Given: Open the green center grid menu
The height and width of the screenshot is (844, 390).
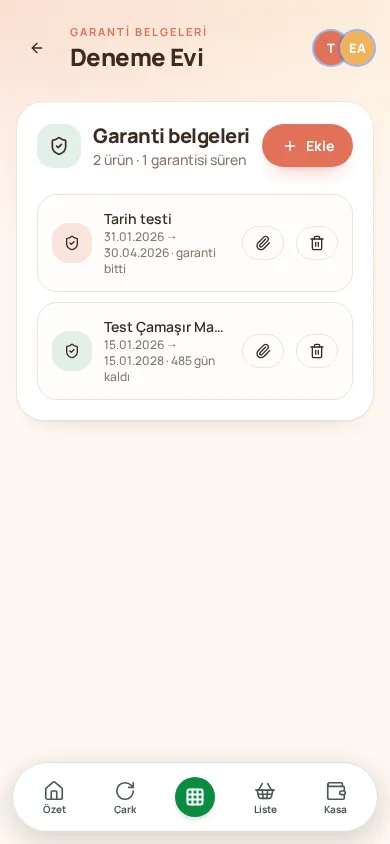Looking at the screenshot, I should coord(195,797).
